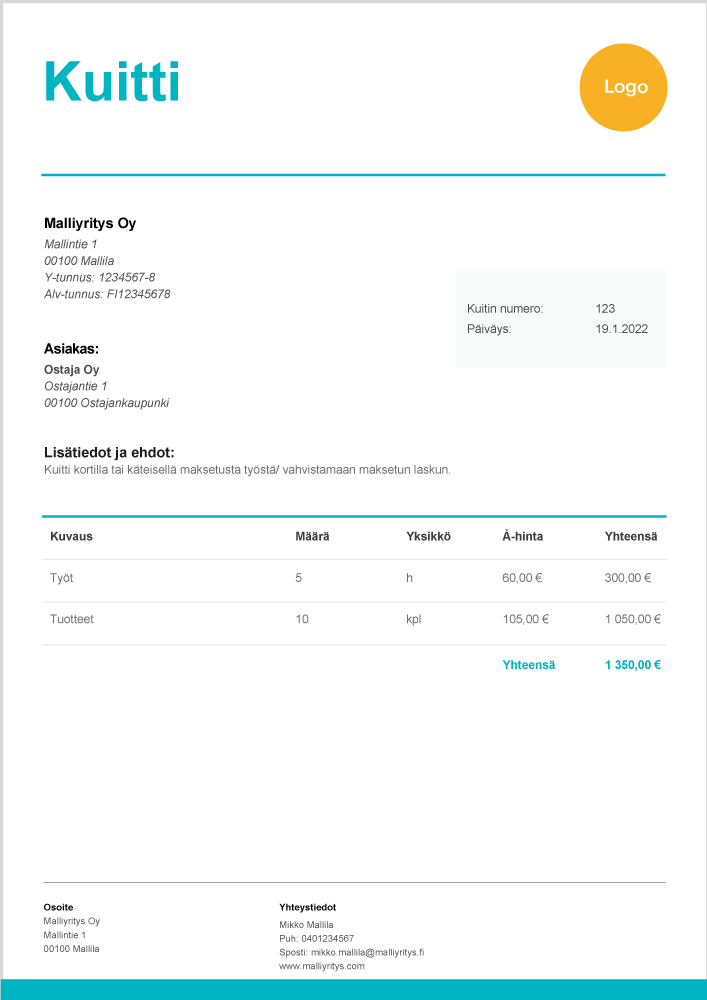This screenshot has width=707, height=1000.
Task: Click the Lisätiedot ja ehdot heading
Action: point(116,452)
